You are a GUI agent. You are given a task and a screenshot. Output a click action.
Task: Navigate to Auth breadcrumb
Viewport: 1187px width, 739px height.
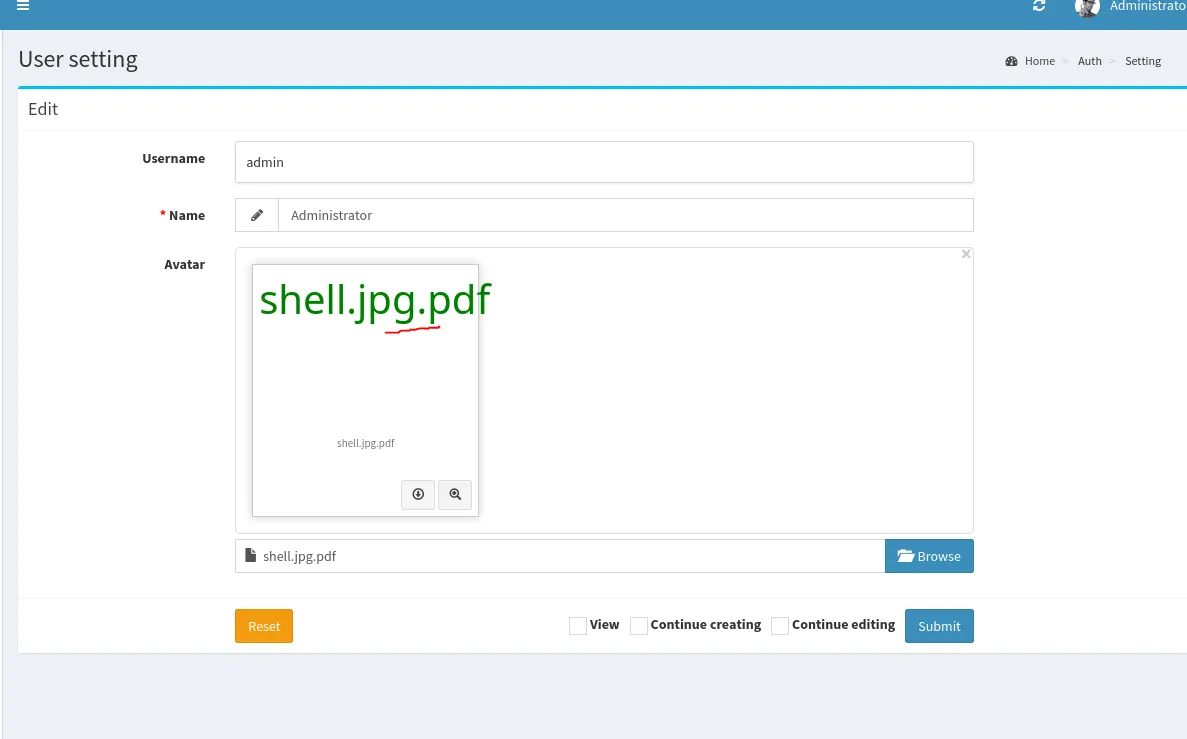click(x=1089, y=61)
